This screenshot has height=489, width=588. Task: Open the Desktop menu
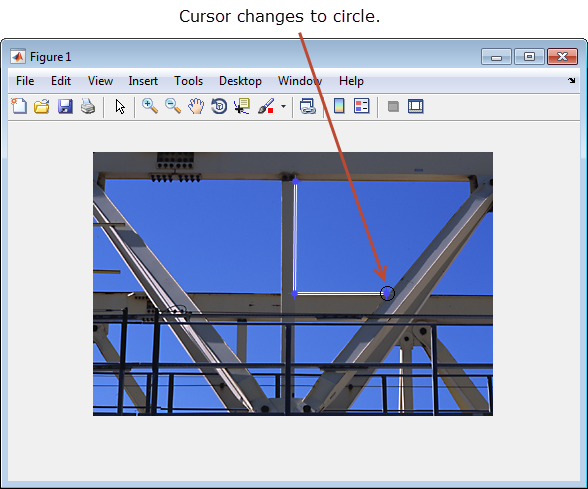[240, 81]
